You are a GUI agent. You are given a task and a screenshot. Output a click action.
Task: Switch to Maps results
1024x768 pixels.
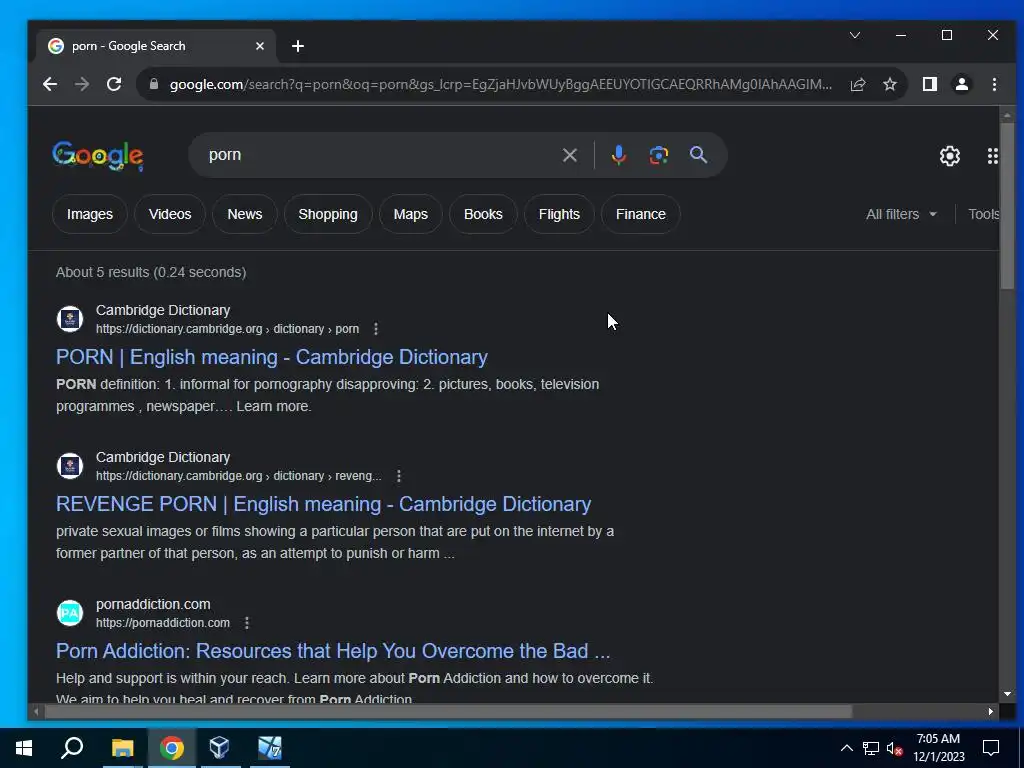(x=411, y=214)
